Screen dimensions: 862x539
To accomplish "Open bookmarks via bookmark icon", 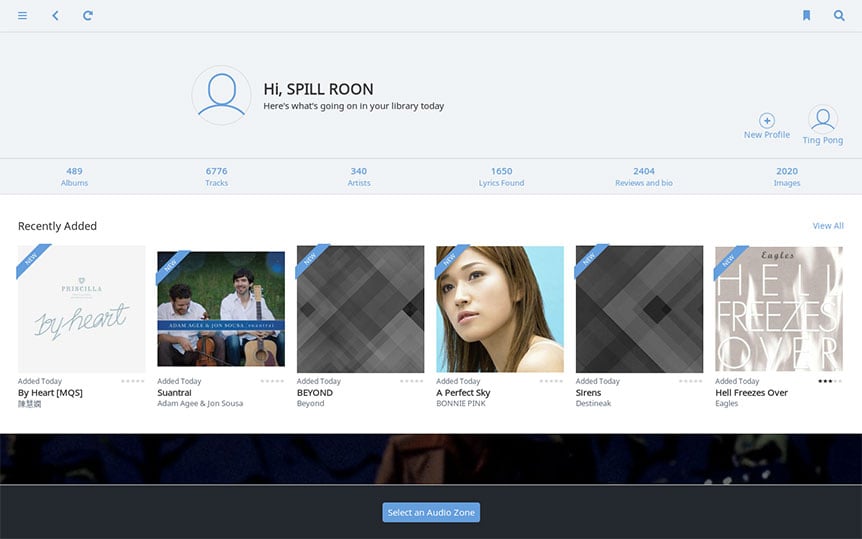I will point(806,15).
